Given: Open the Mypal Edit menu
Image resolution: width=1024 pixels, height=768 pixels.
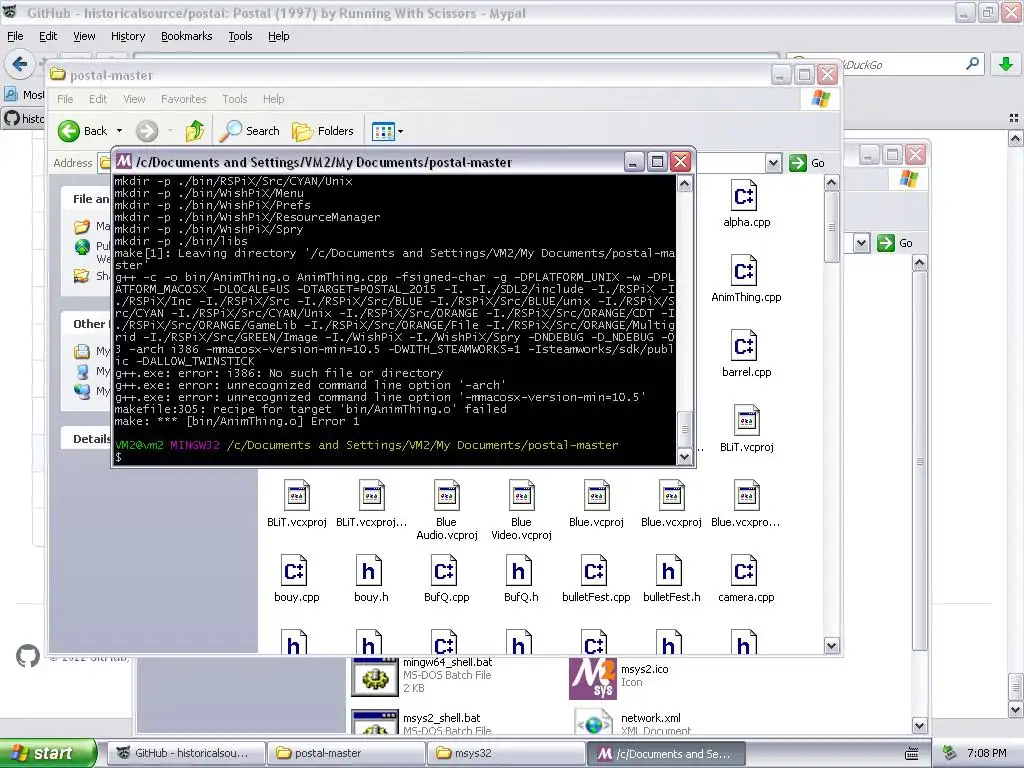Looking at the screenshot, I should pos(48,37).
